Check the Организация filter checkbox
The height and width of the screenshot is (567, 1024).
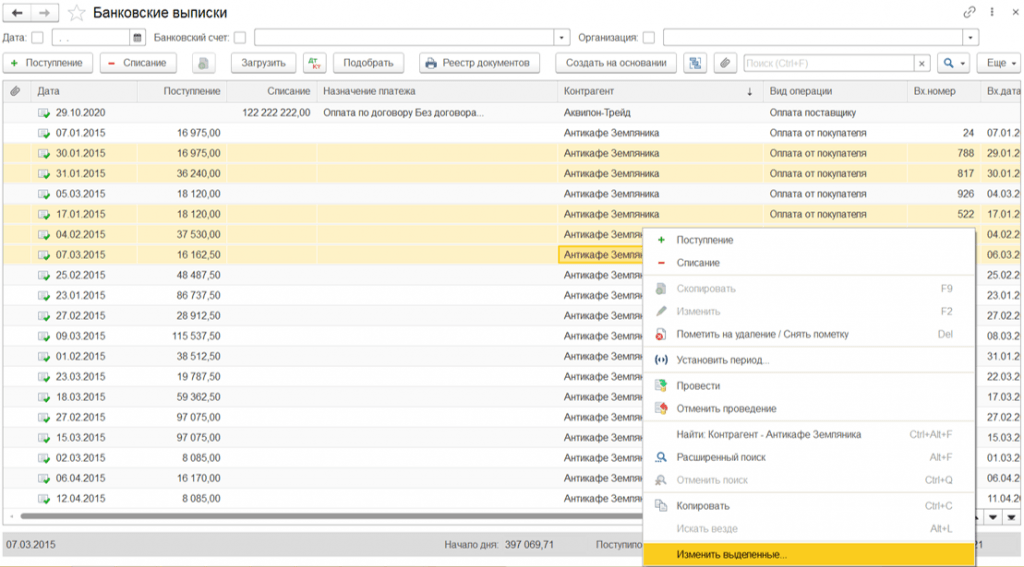[648, 38]
